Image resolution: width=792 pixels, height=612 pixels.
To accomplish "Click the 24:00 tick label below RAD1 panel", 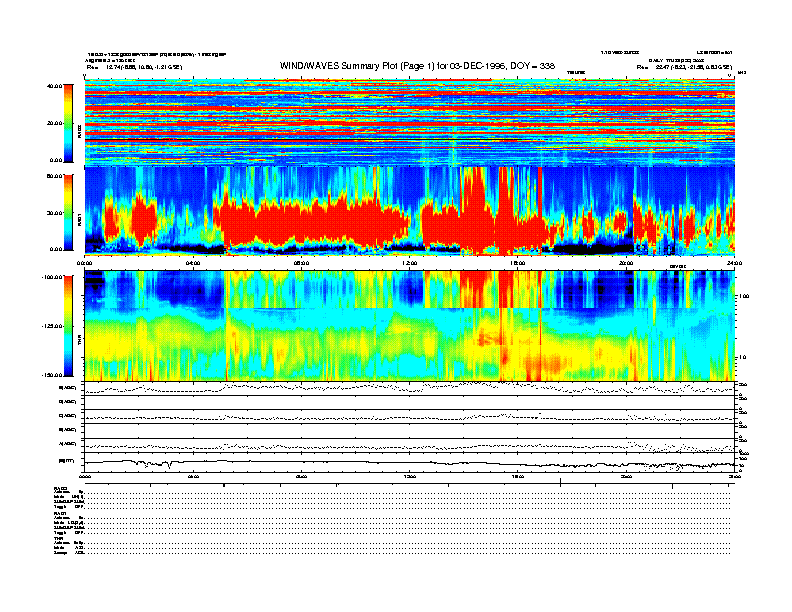I will coord(734,263).
